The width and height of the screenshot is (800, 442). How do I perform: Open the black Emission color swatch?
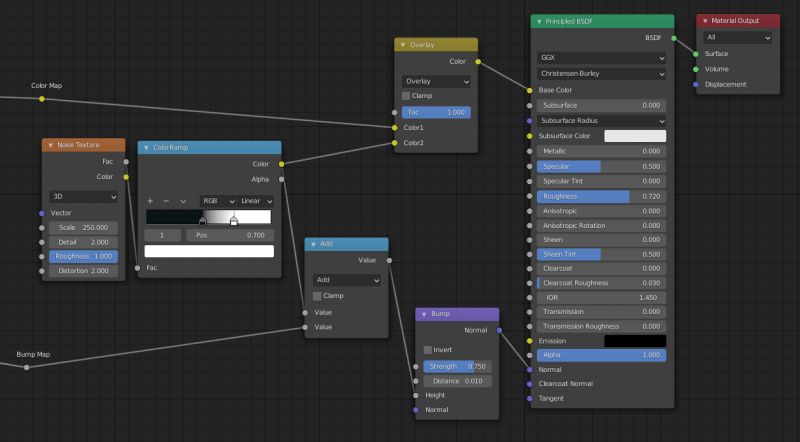tap(635, 341)
